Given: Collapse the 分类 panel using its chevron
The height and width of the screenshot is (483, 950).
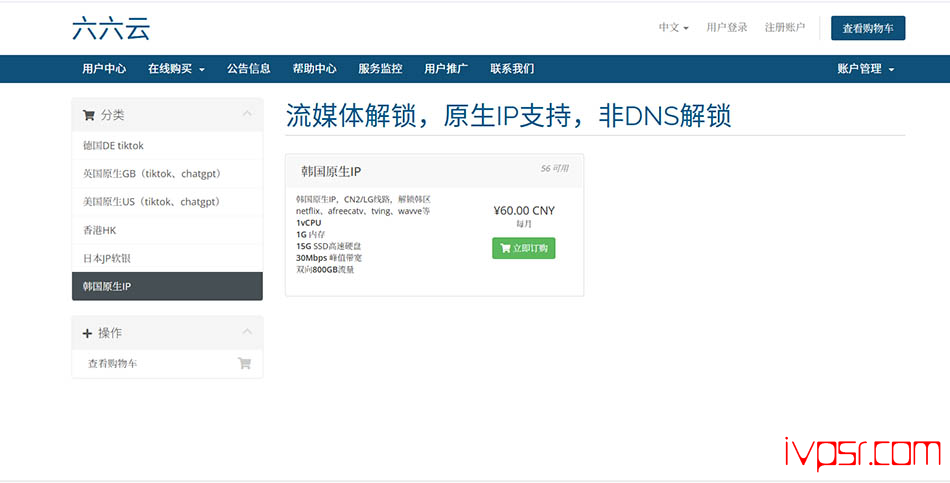Looking at the screenshot, I should pos(247,115).
